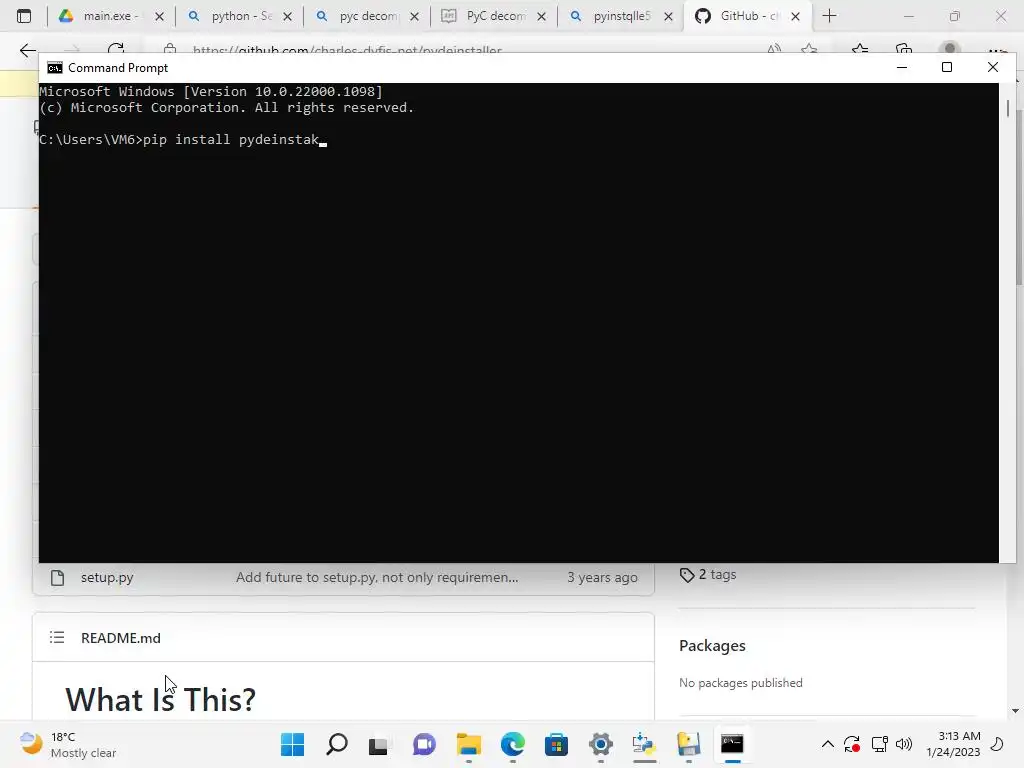Close the GitHub tab
This screenshot has width=1024, height=768.
(x=795, y=17)
